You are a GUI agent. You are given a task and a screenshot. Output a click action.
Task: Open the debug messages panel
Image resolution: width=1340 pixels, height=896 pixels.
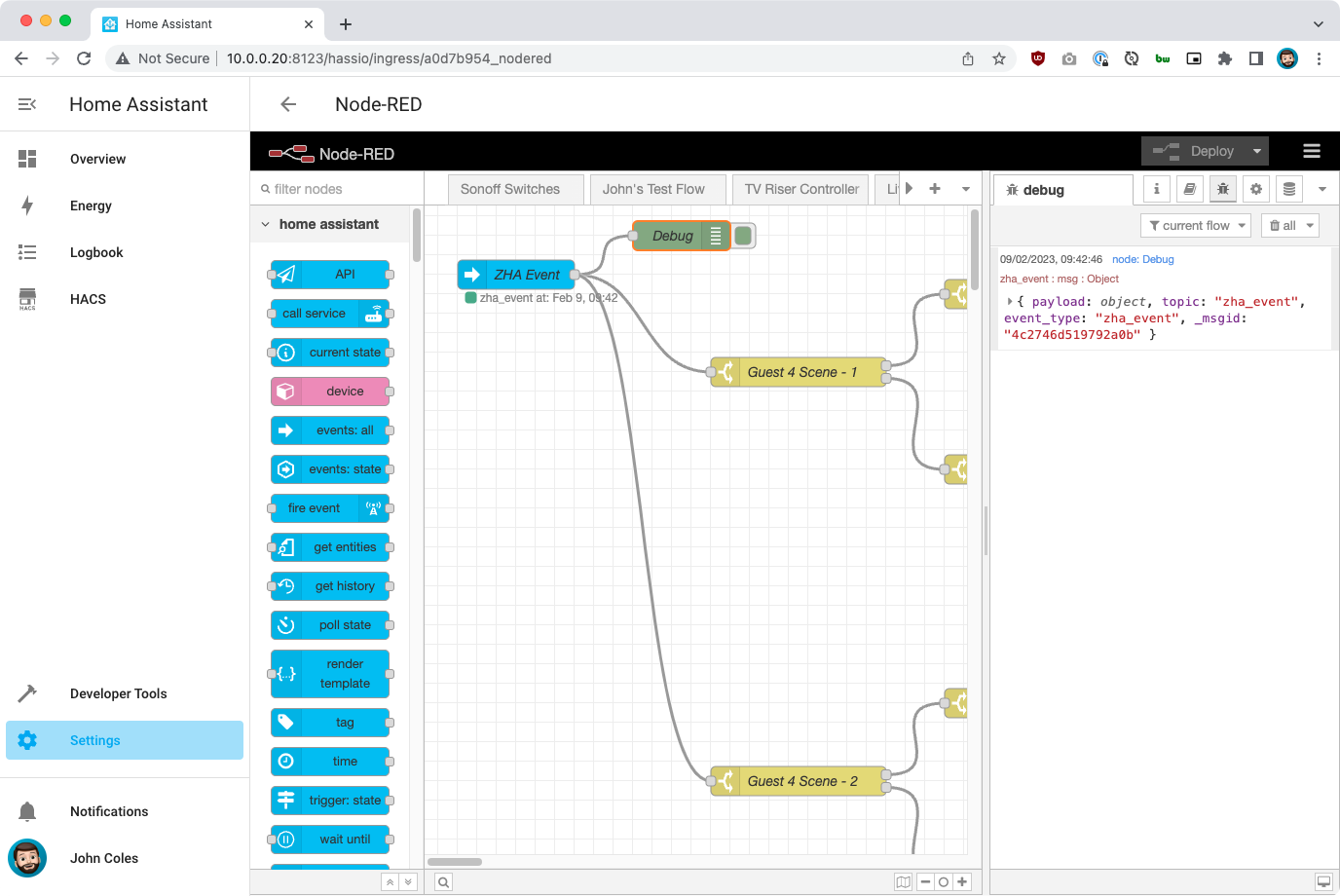click(x=1222, y=188)
